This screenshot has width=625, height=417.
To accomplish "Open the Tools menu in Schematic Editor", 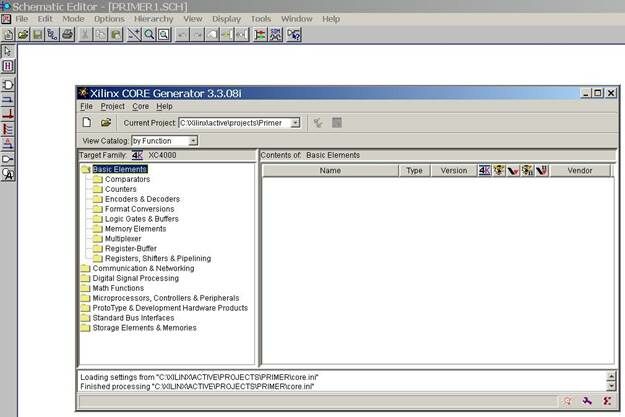I will point(261,19).
